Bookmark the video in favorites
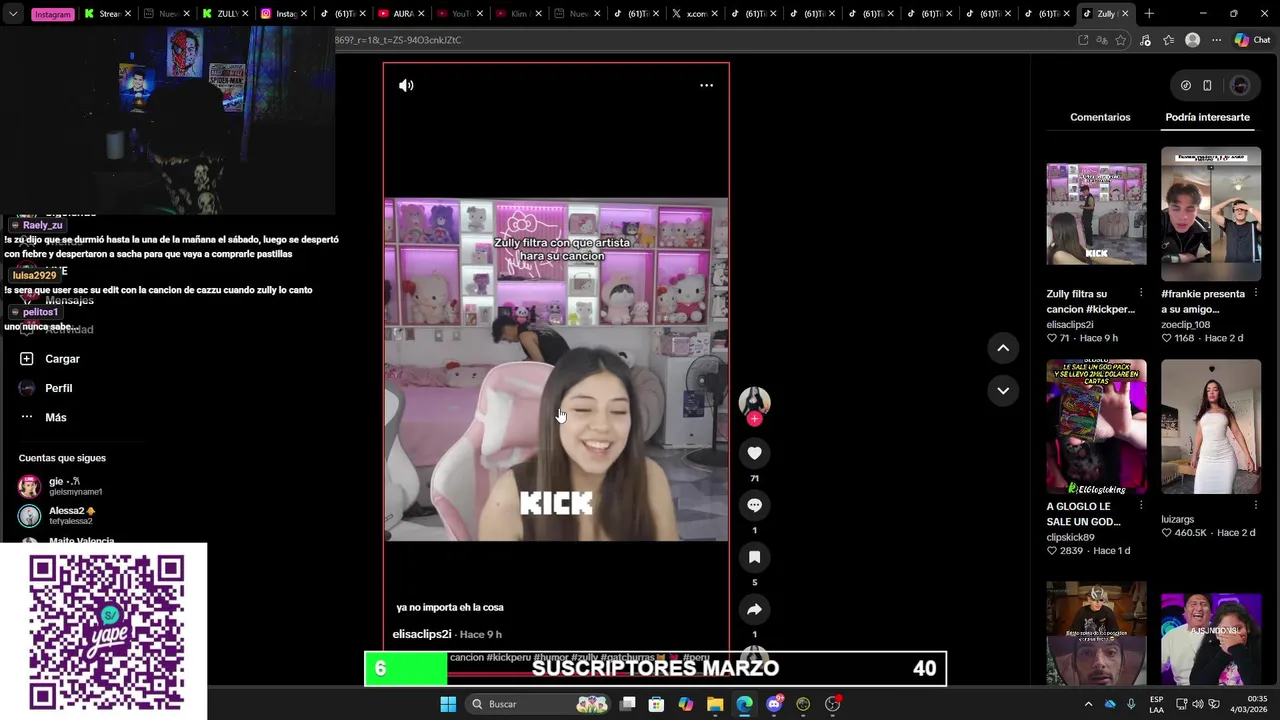 point(754,557)
